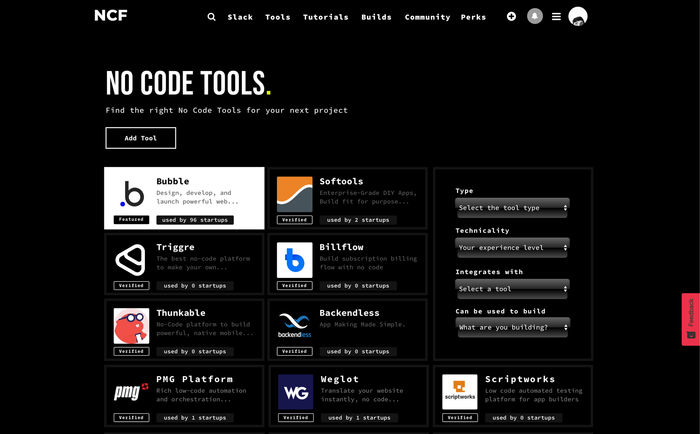Open the Softools tool title
The image size is (700, 434).
(x=342, y=181)
